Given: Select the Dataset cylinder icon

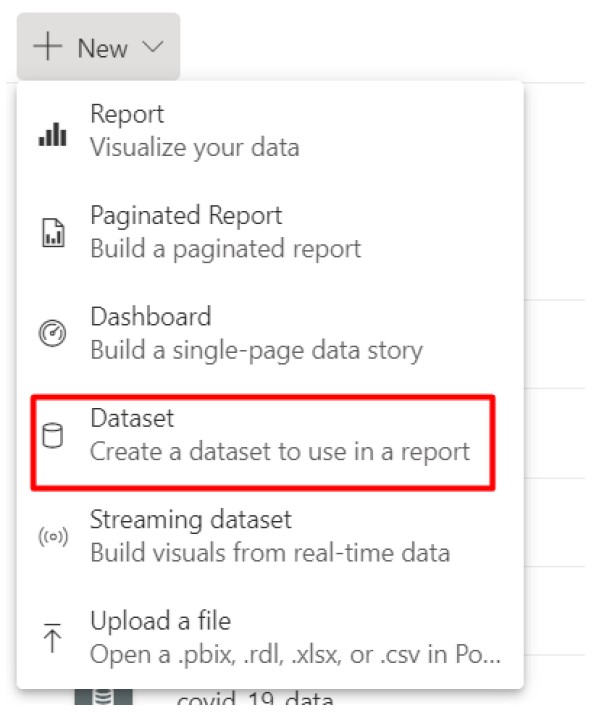Looking at the screenshot, I should [52, 435].
